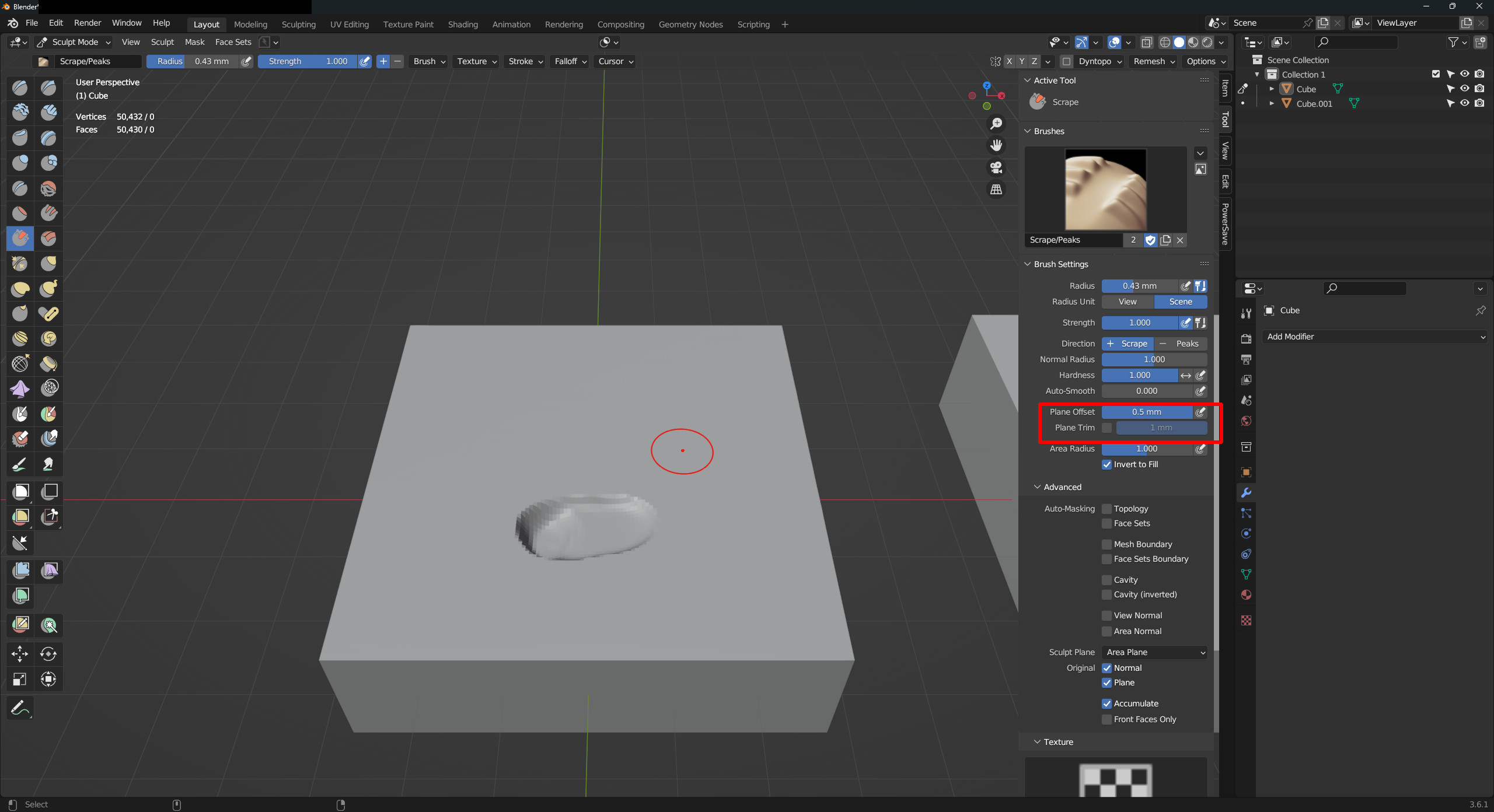Open the File menu
1494x812 pixels.
[x=32, y=23]
